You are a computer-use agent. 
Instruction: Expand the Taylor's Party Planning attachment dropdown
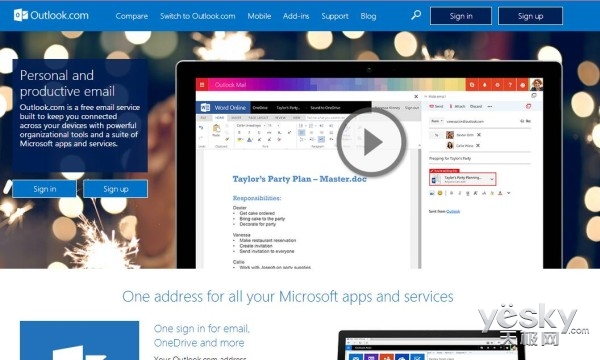(x=492, y=179)
